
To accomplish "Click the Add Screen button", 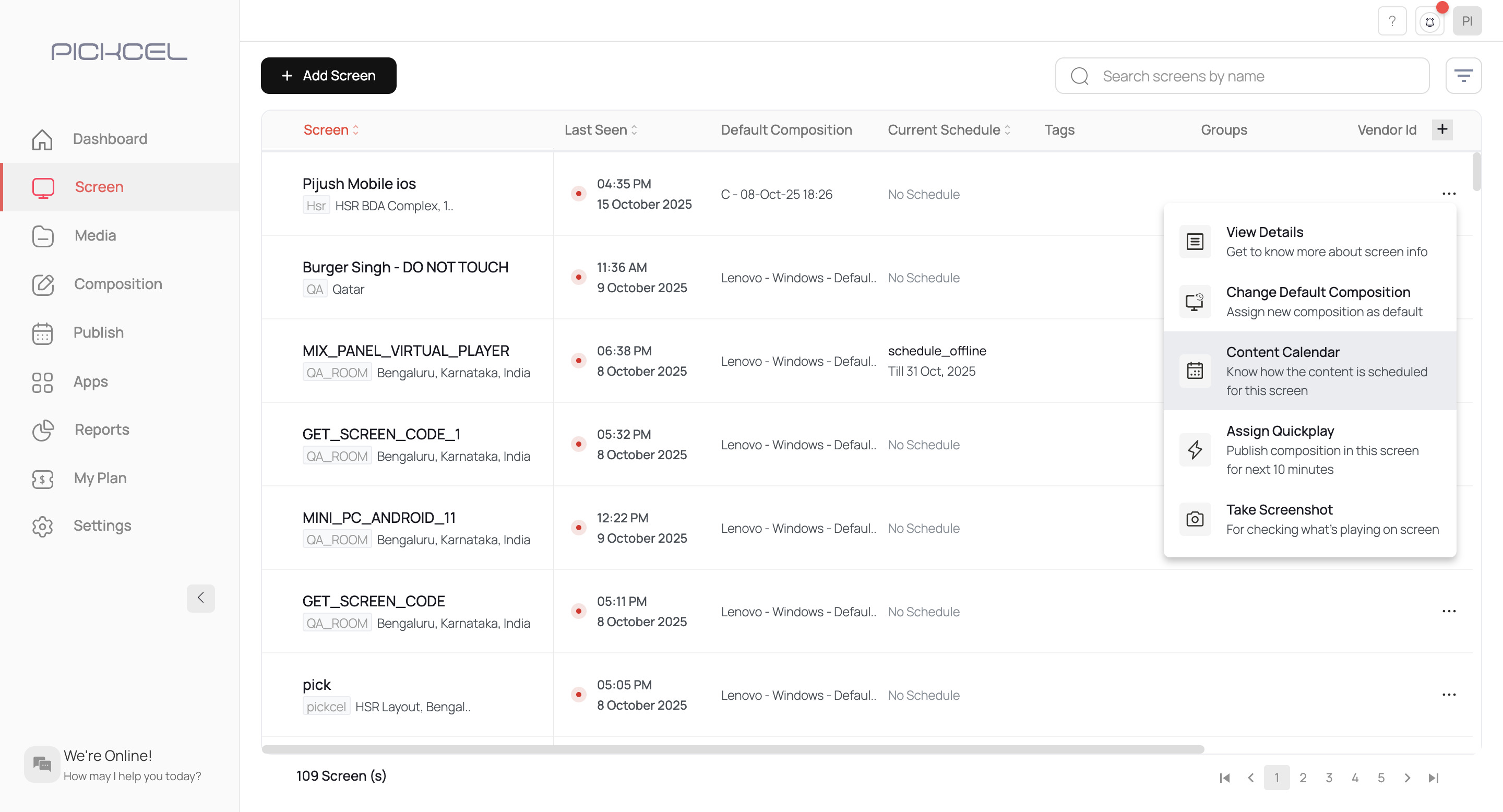I will tap(328, 75).
